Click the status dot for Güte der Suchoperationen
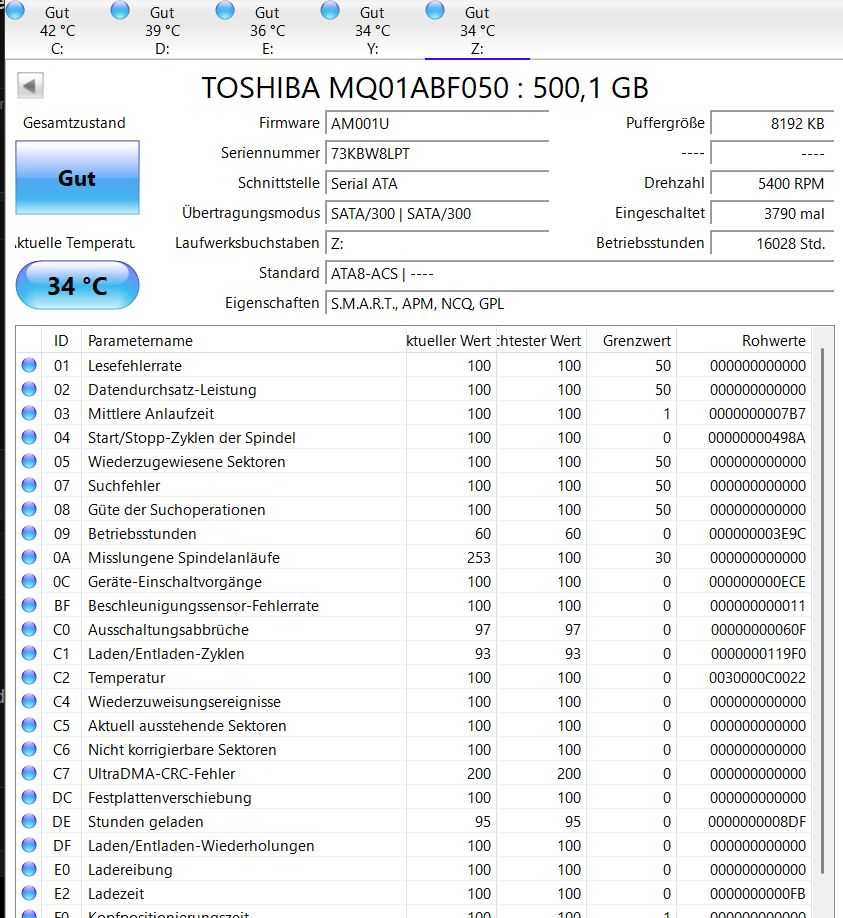 29,509
